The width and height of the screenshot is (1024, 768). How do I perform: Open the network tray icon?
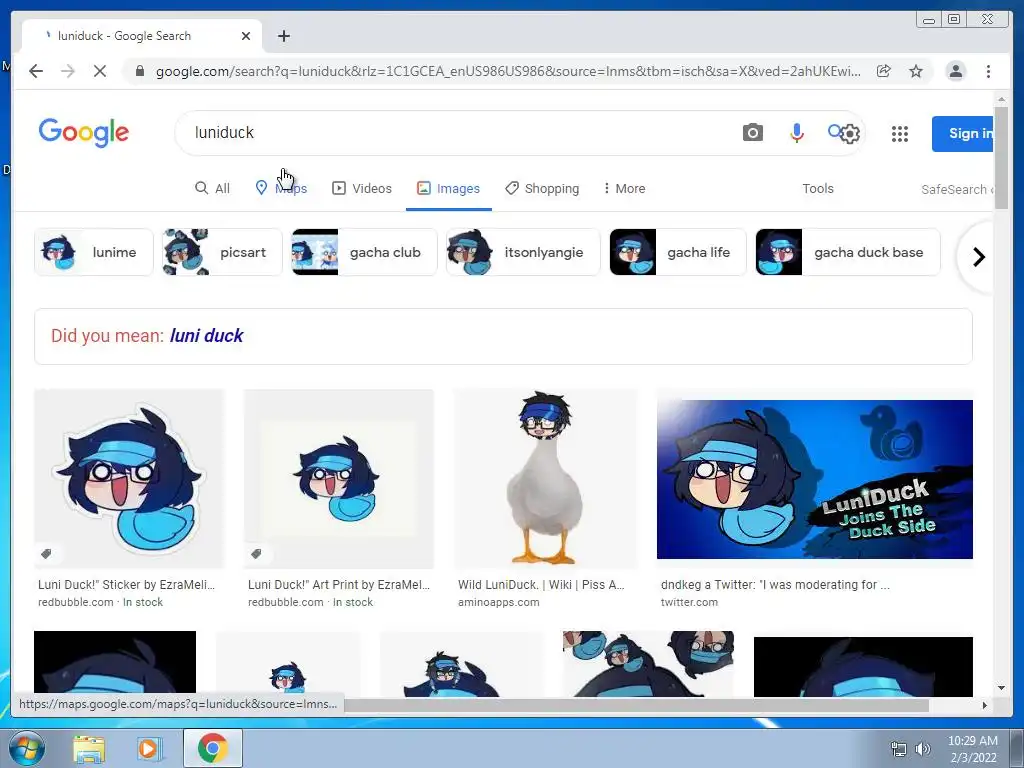[899, 749]
